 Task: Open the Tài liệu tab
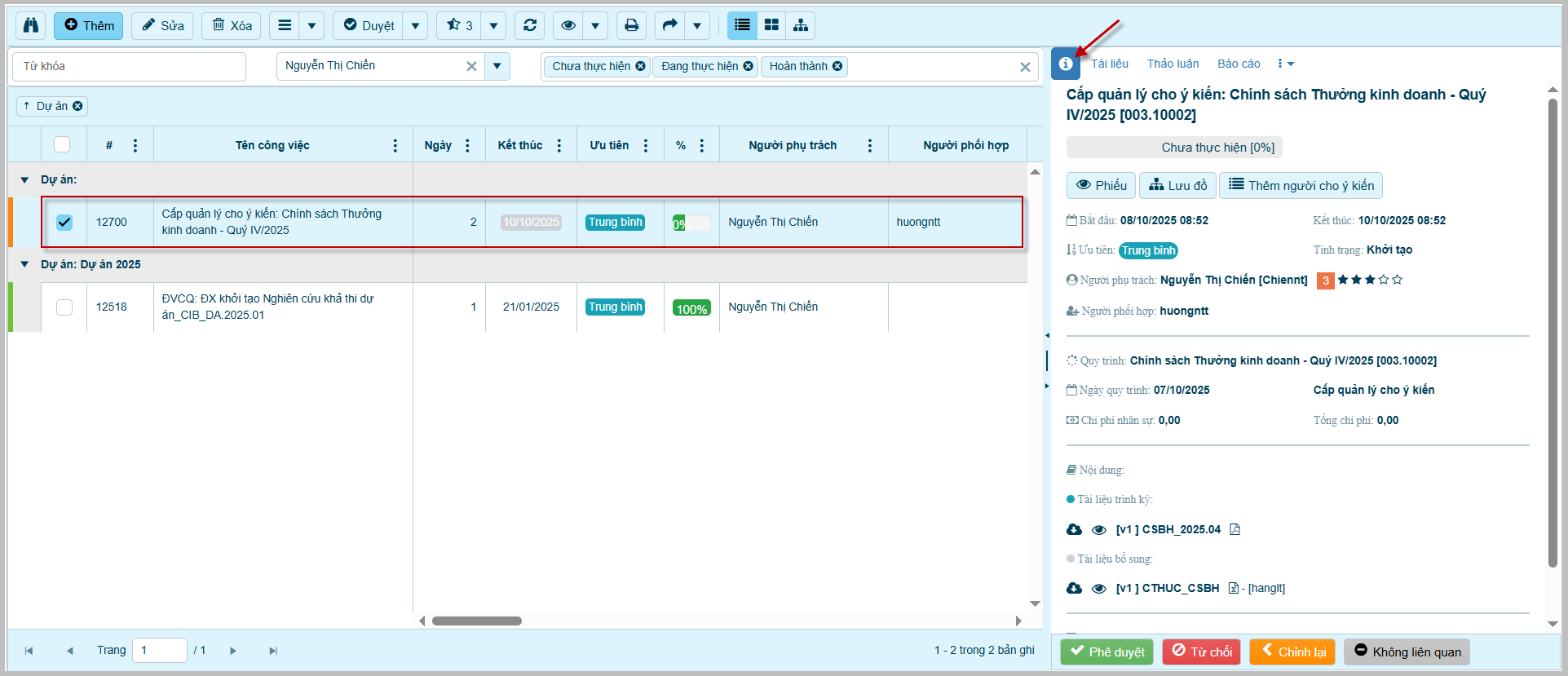(1110, 64)
